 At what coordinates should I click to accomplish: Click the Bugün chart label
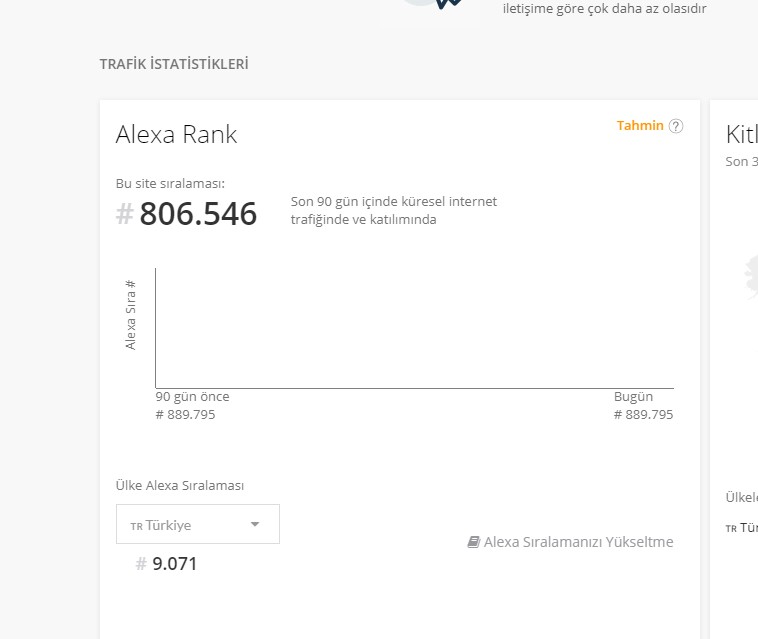(633, 396)
